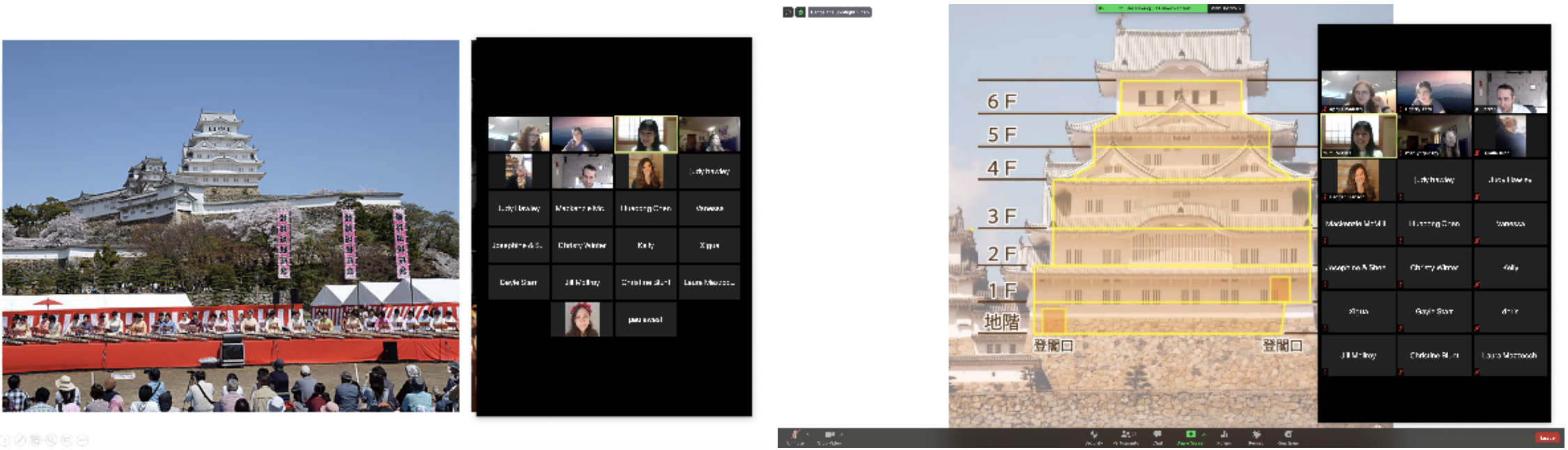Click the green encryption shield icon
Screen dimensions: 1568x450
[x=801, y=12]
